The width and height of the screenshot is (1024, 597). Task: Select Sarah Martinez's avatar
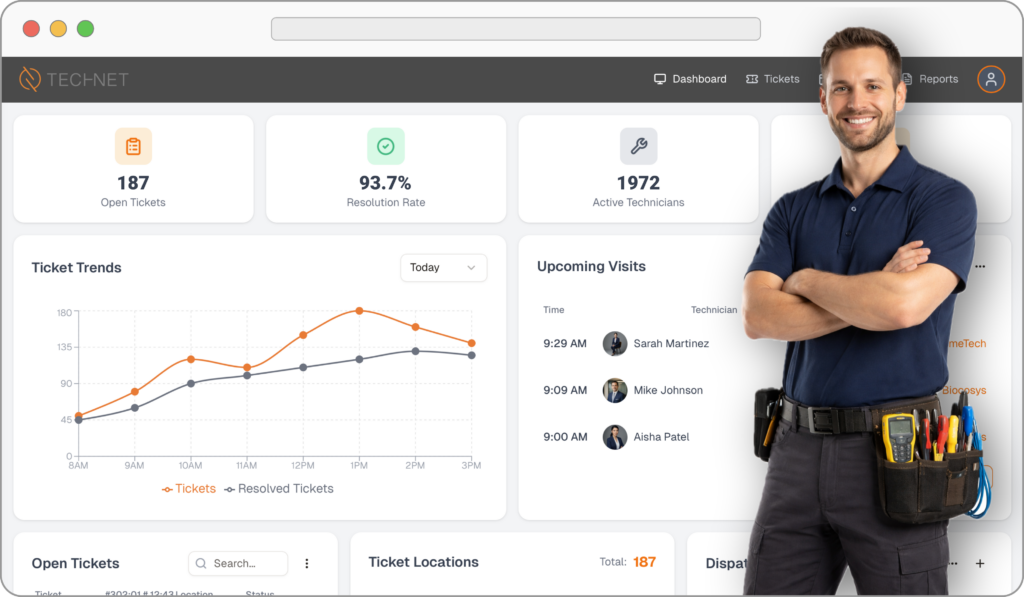pyautogui.click(x=615, y=344)
